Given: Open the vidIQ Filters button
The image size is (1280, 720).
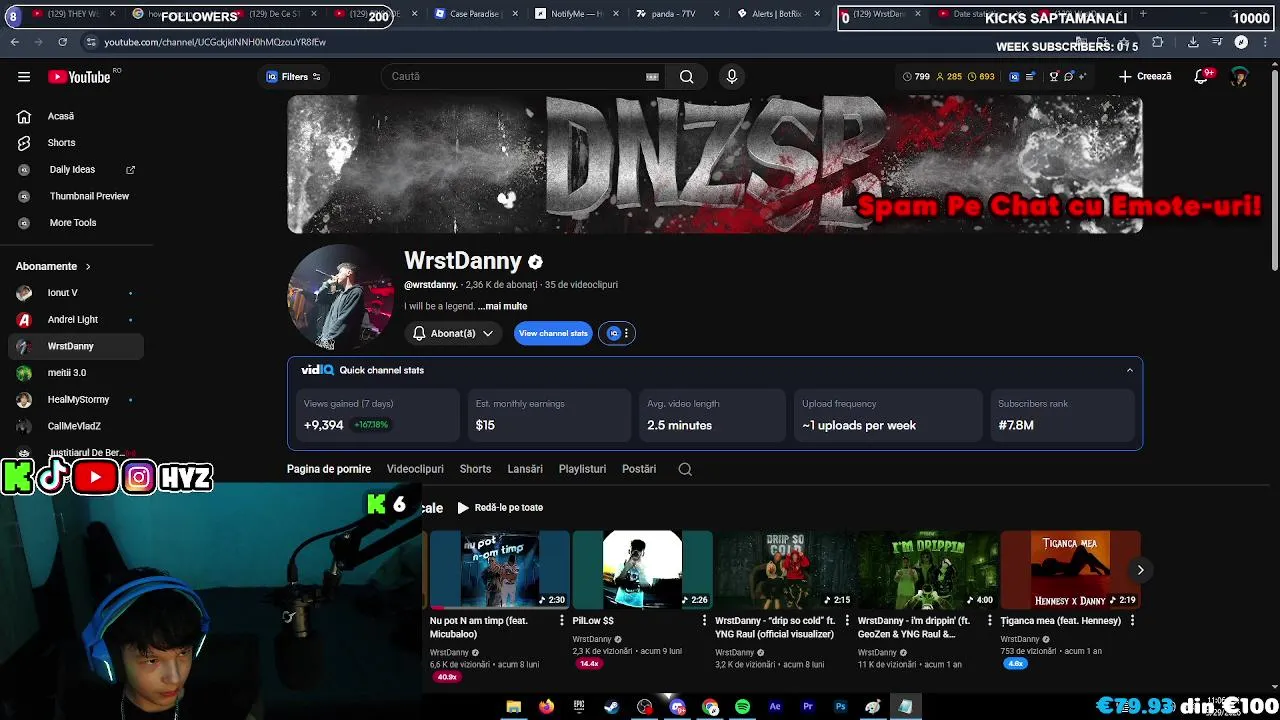Looking at the screenshot, I should [294, 77].
